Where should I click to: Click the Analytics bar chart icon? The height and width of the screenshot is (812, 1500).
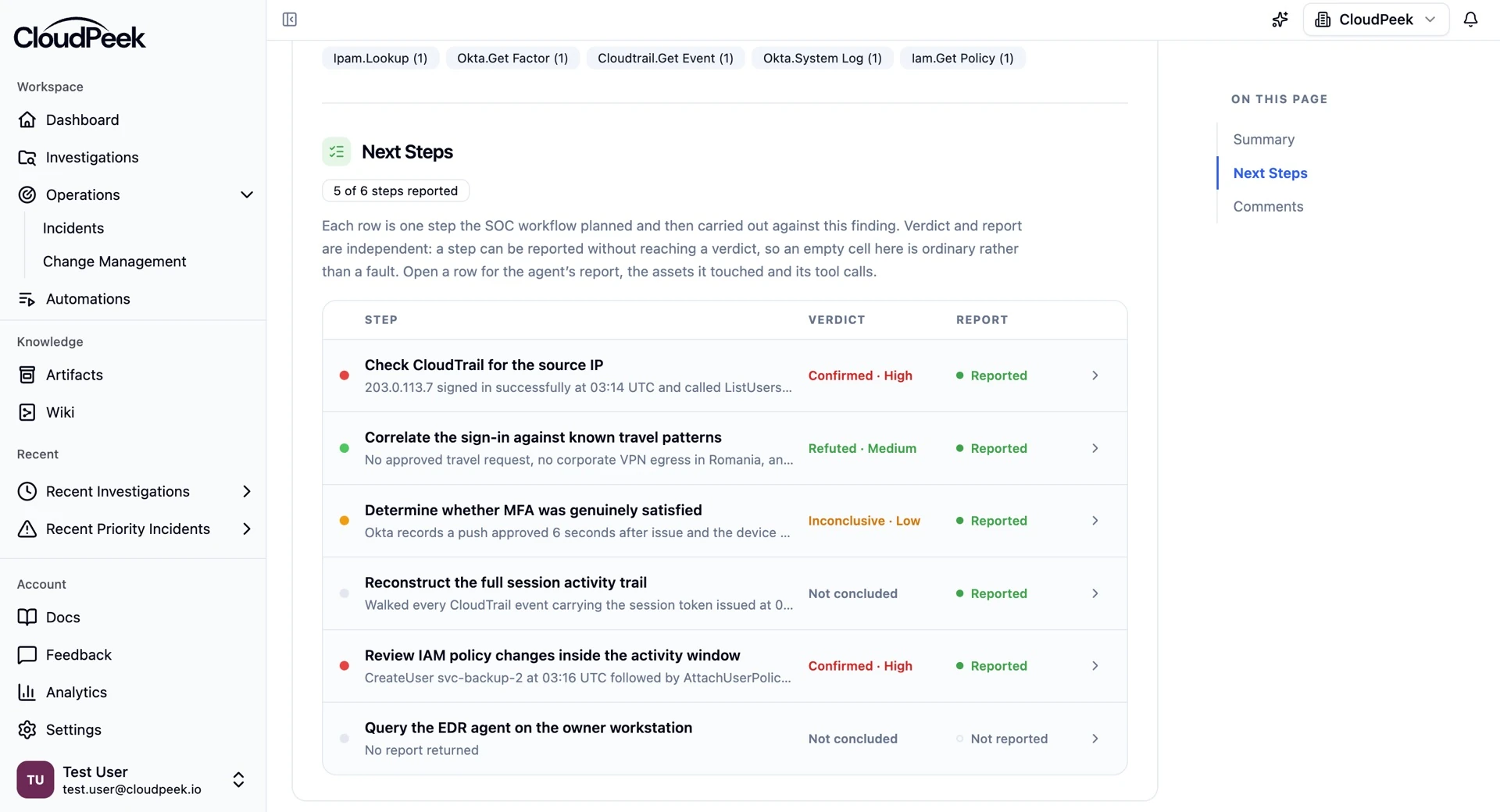27,692
